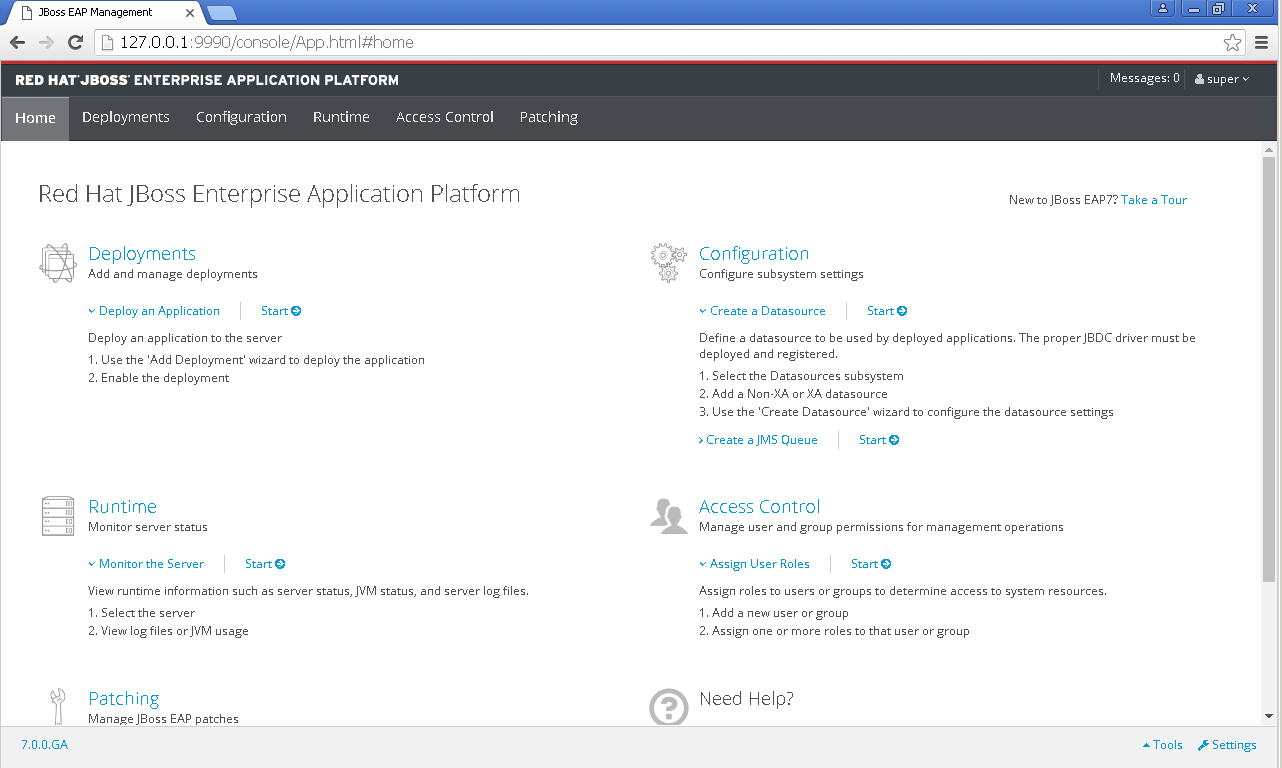Open the super user dropdown

click(x=1222, y=79)
